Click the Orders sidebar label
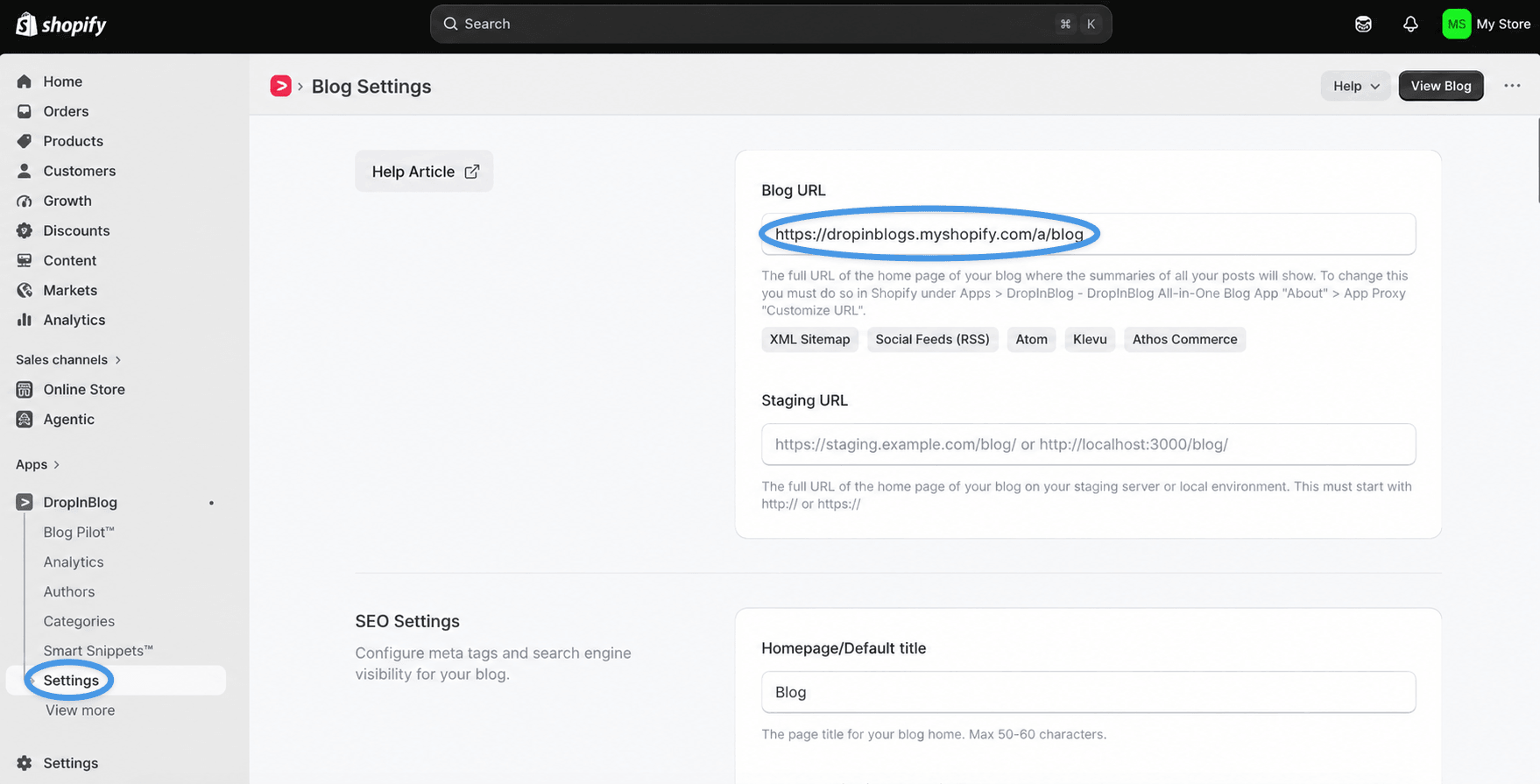Image resolution: width=1540 pixels, height=784 pixels. 66,111
